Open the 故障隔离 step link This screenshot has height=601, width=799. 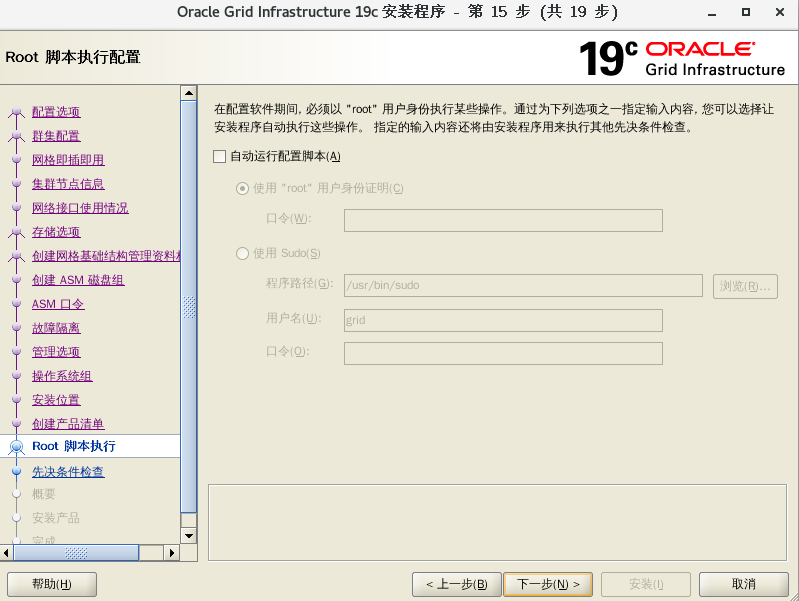tap(56, 328)
